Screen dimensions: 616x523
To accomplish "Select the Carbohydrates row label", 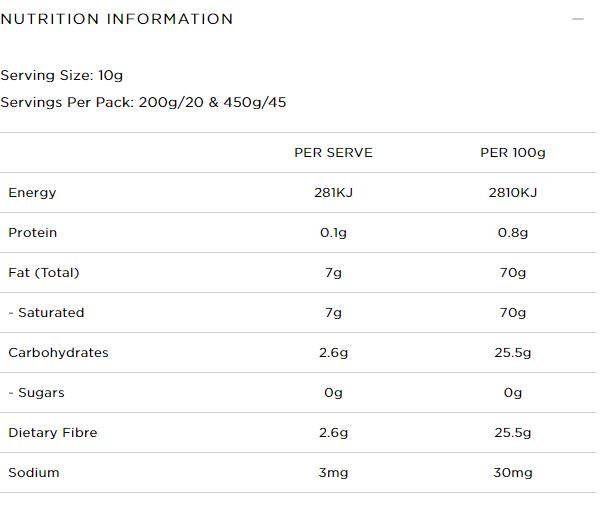I will (x=58, y=353).
